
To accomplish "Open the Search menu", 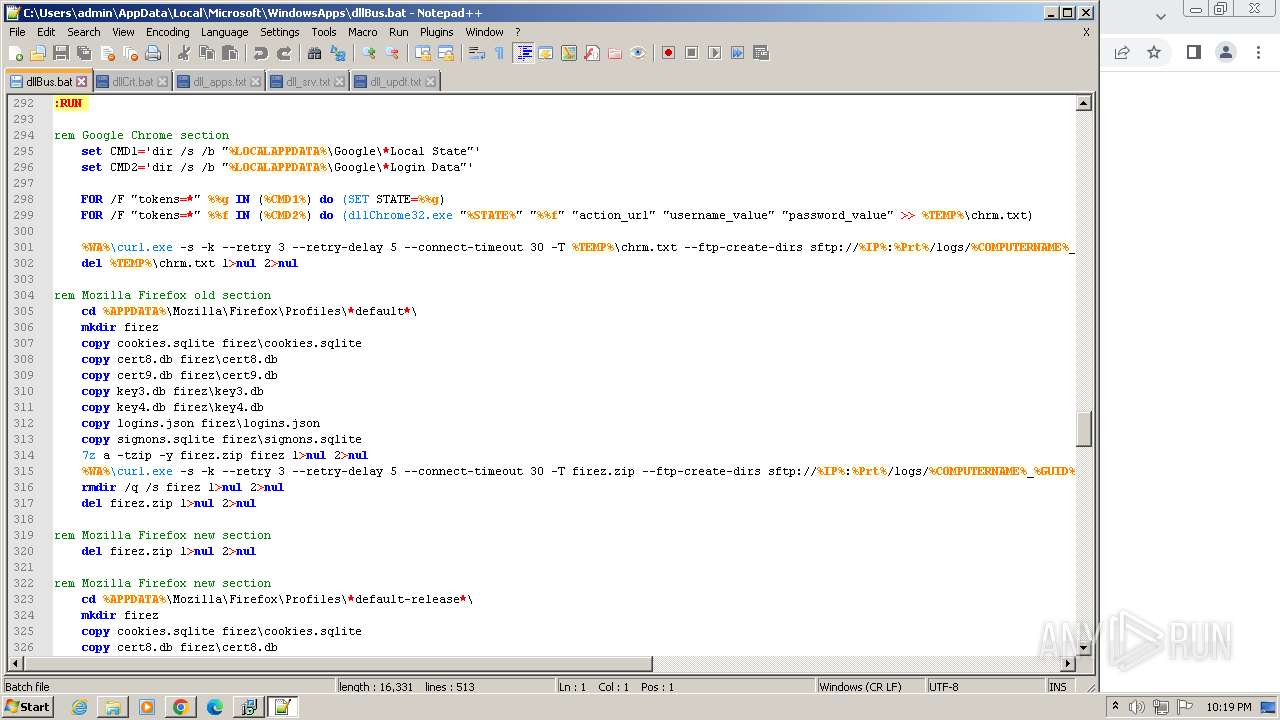I will pos(83,32).
